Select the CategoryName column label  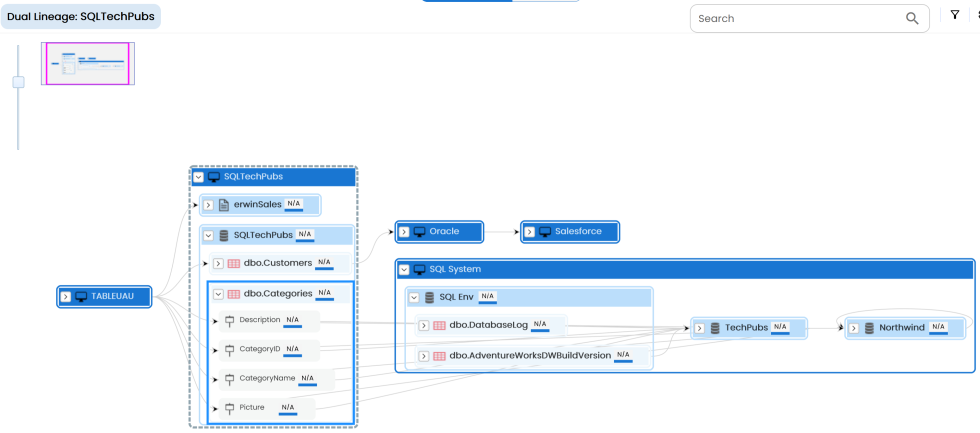click(268, 379)
